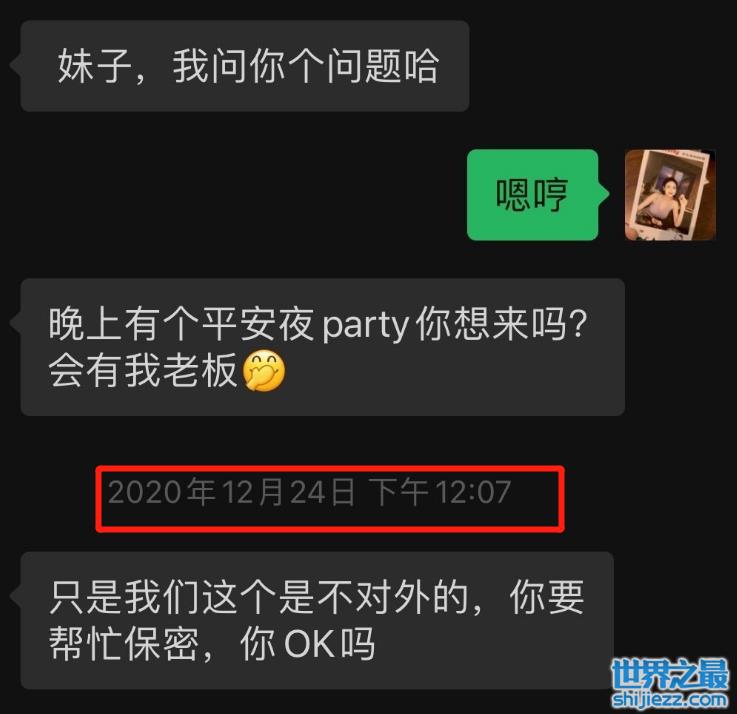The width and height of the screenshot is (737, 714).
Task: Click the 2020年12月24日 date stamp
Action: tap(231, 492)
